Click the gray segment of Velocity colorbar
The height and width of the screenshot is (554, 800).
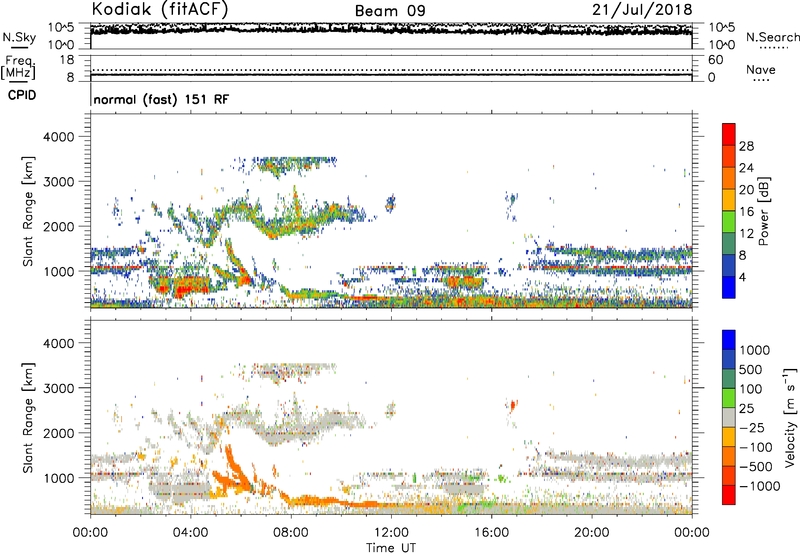tap(729, 417)
